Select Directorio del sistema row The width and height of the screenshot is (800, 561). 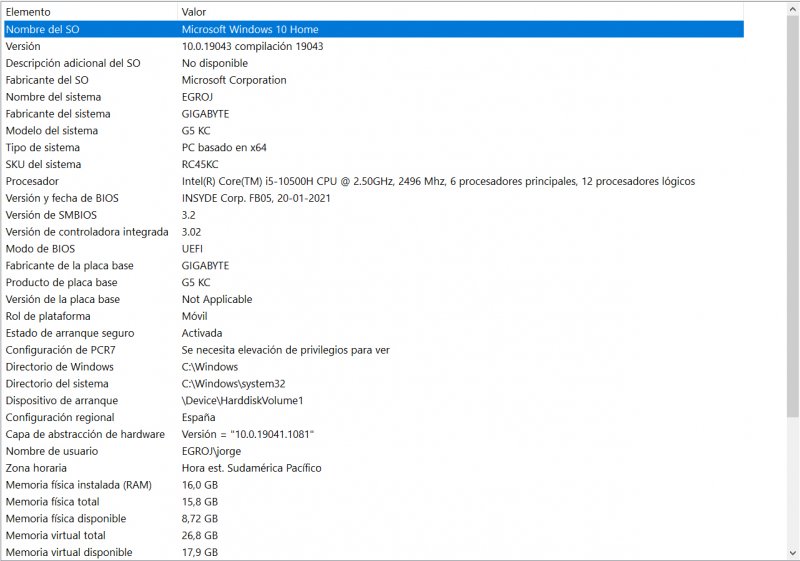pos(373,383)
